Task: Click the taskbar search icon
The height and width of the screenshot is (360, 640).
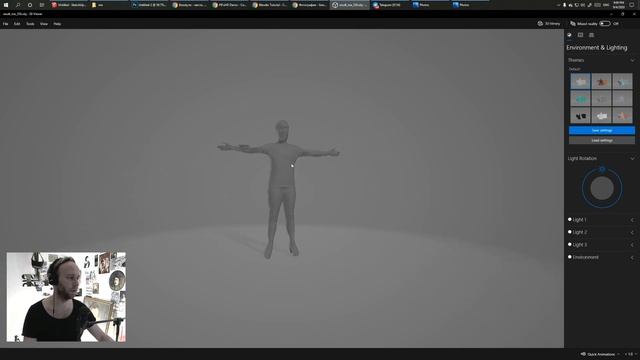Action: [x=18, y=5]
